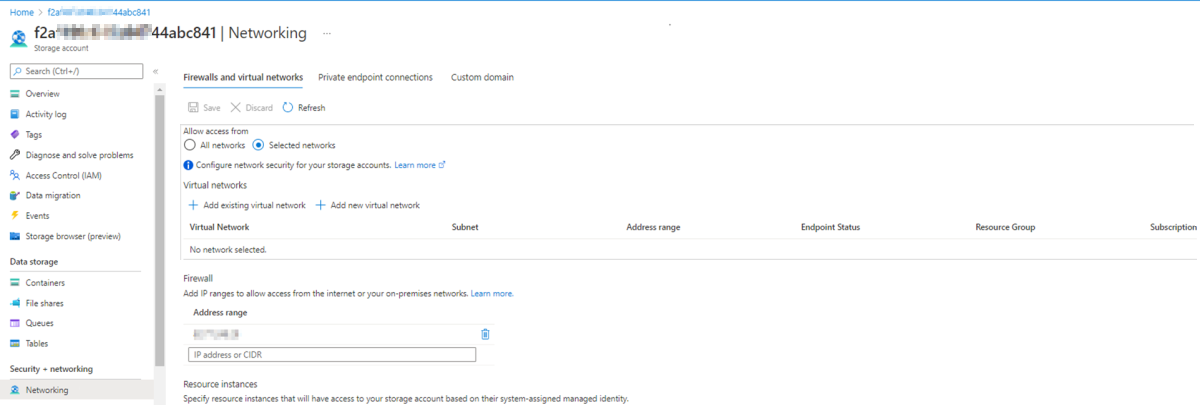Click the plus icon for existing virtual network
The image size is (1200, 405).
coord(193,205)
